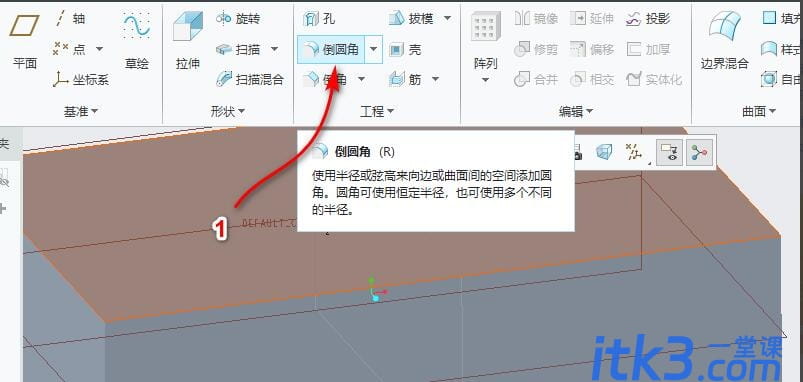Viewport: 803px width, 382px height.
Task: Select the 偏移 offset tool
Action: (x=591, y=50)
